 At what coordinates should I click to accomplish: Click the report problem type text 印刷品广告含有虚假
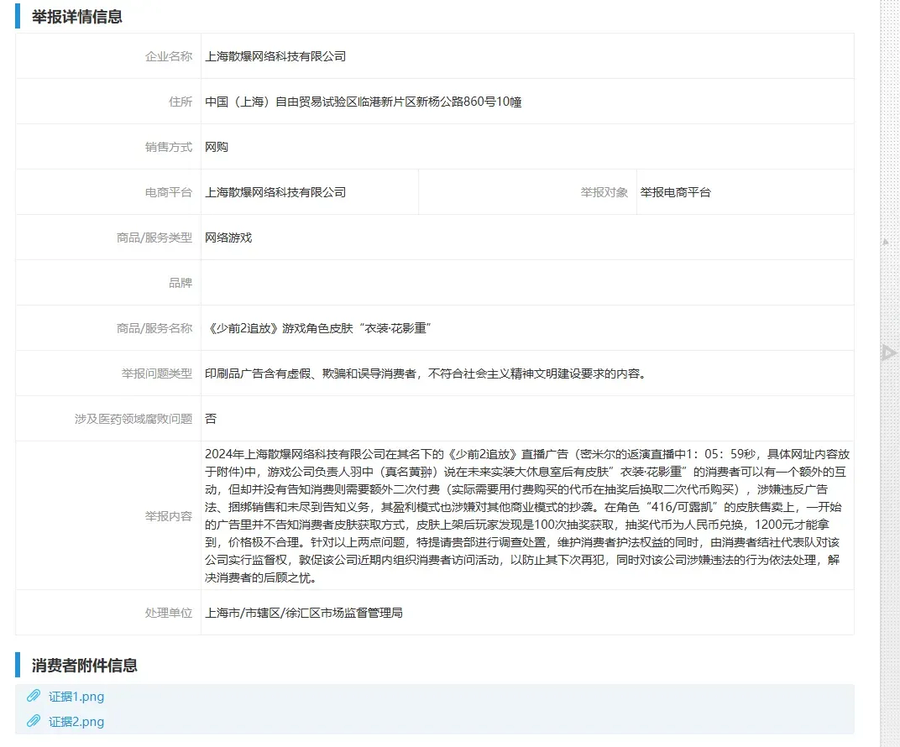258,374
